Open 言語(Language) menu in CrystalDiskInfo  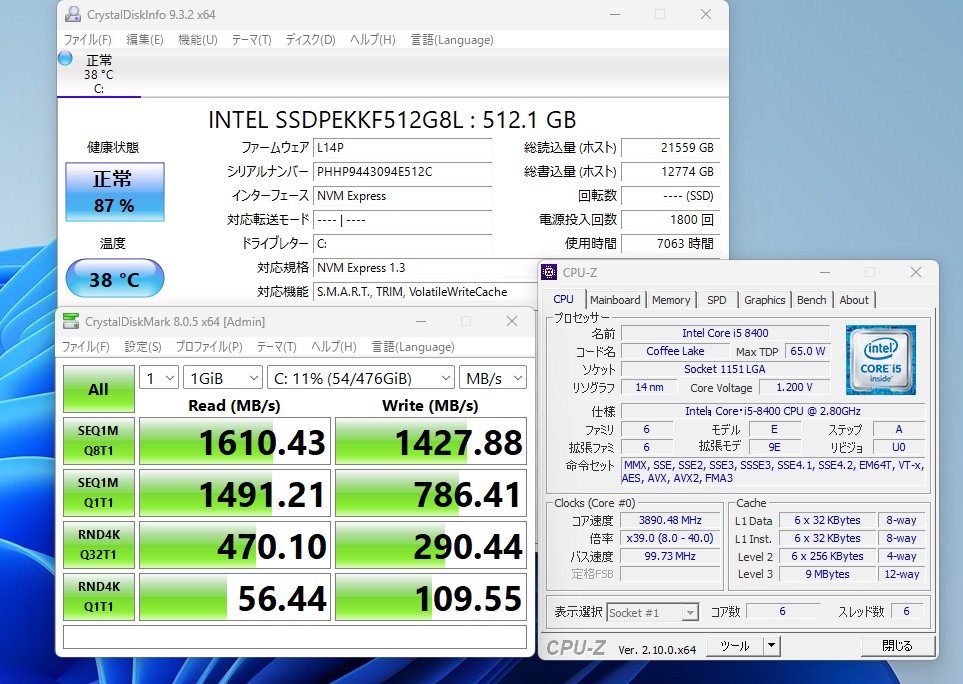click(452, 40)
